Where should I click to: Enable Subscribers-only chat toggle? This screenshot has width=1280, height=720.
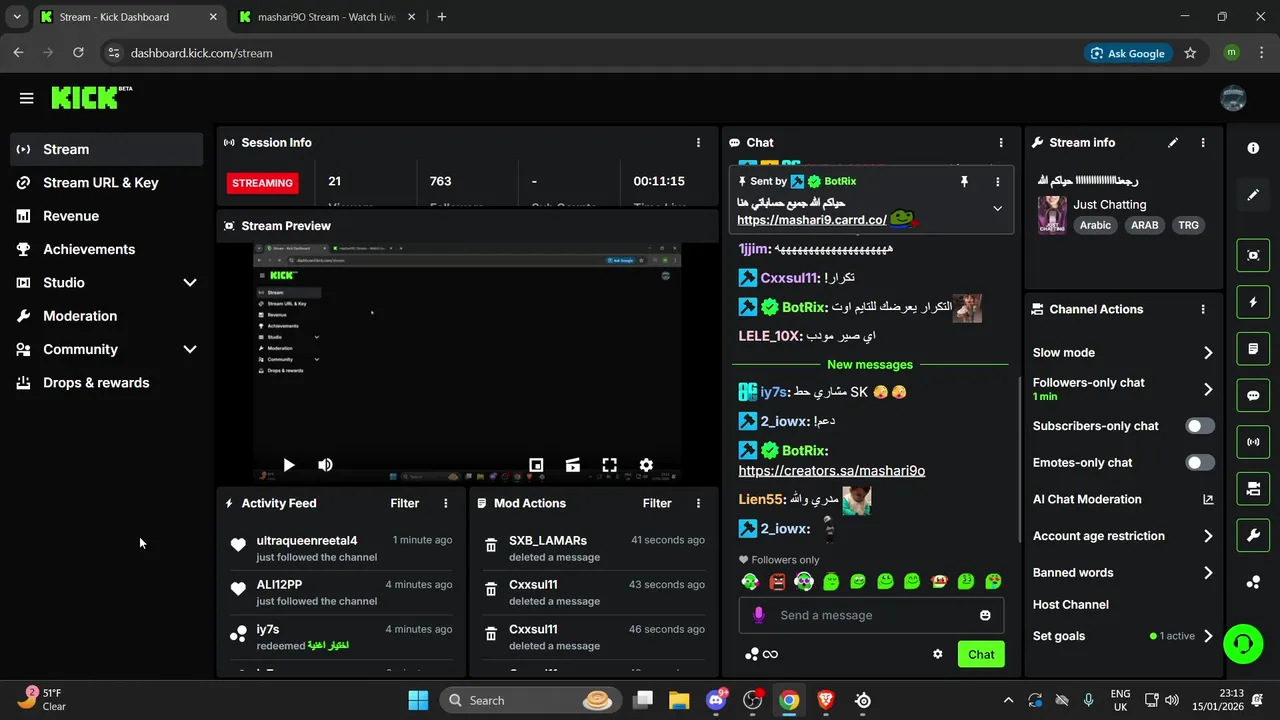click(x=1200, y=426)
